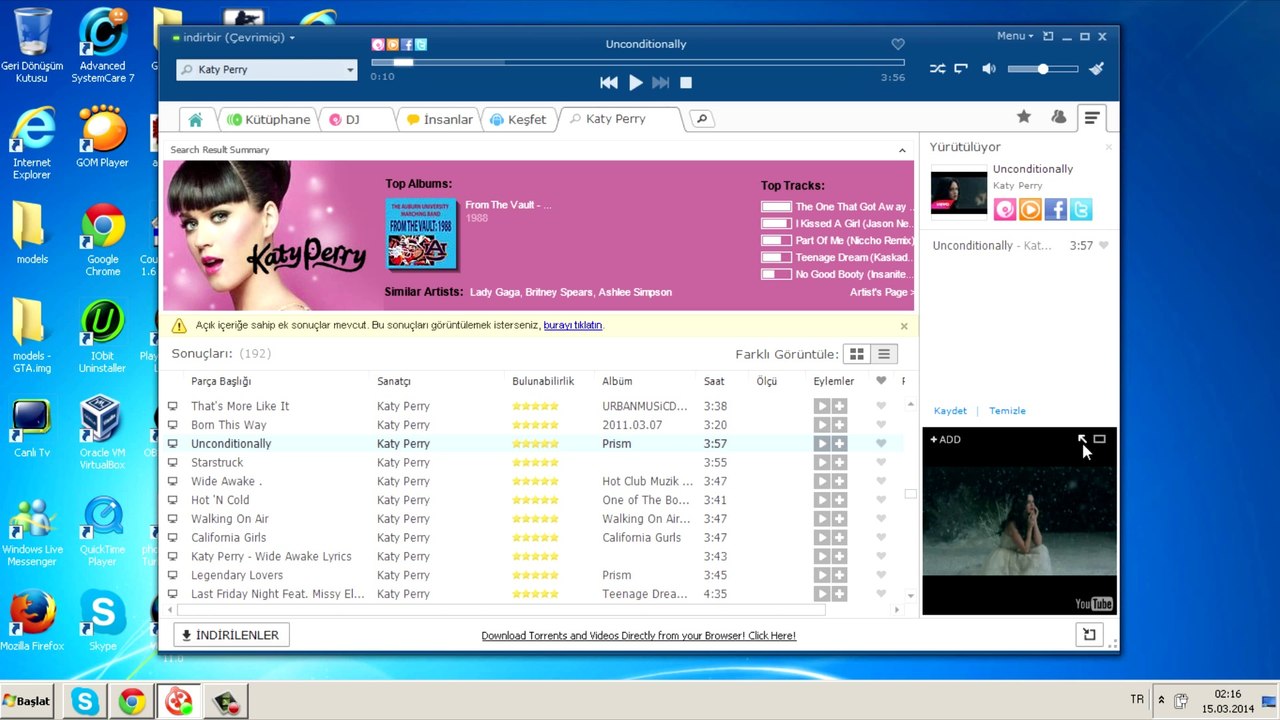Viewport: 1280px width, 720px height.
Task: Open similar artist Lady Gaga
Action: pos(494,292)
